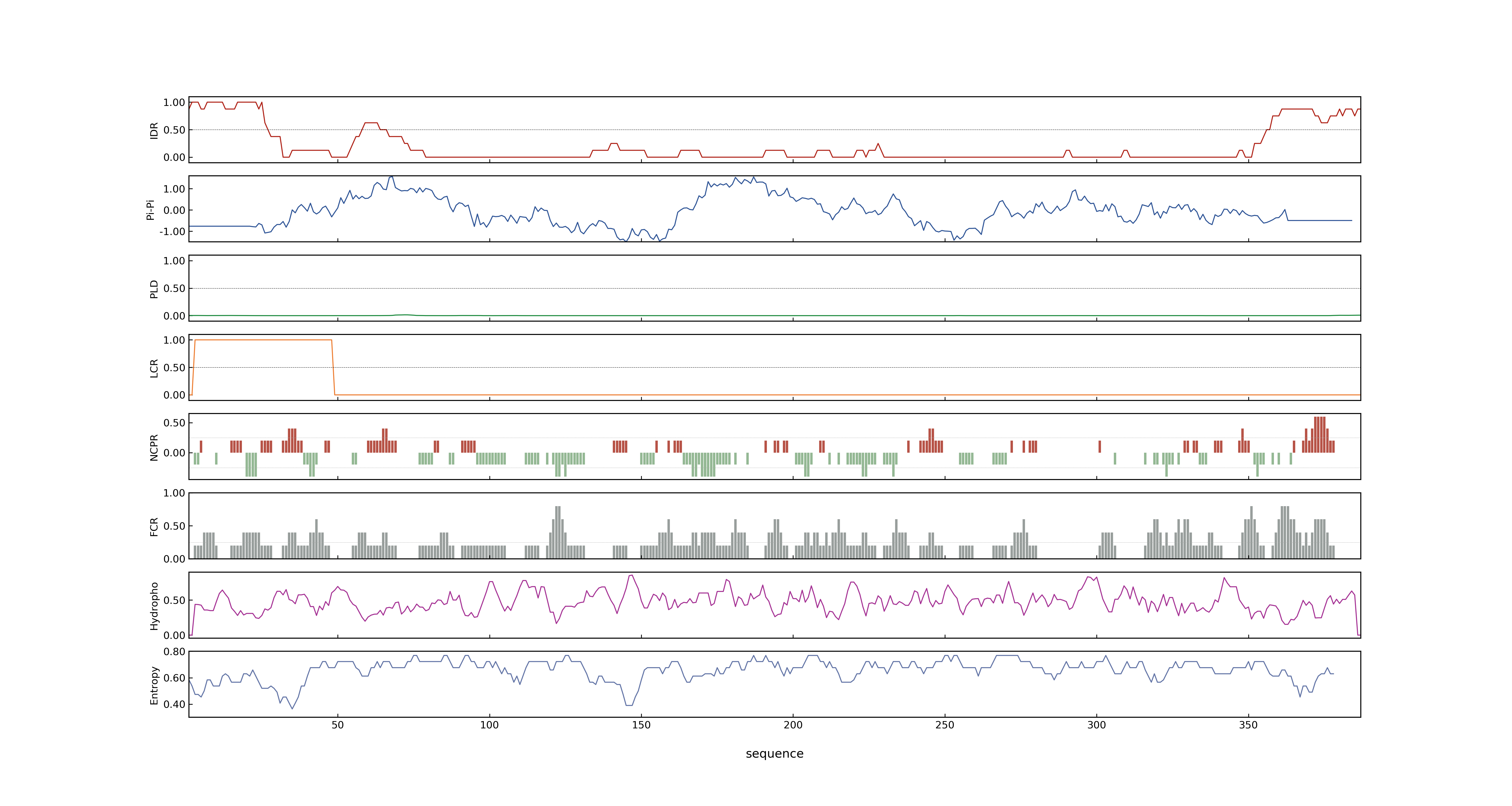The width and height of the screenshot is (1512, 806).
Task: Click the IDR axis label
Action: coord(154,130)
